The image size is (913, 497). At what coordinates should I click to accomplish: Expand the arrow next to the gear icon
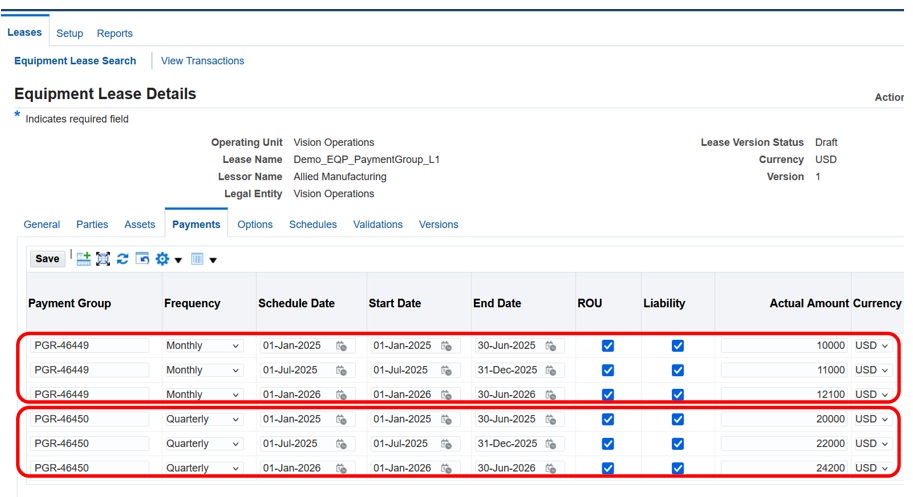pos(178,260)
